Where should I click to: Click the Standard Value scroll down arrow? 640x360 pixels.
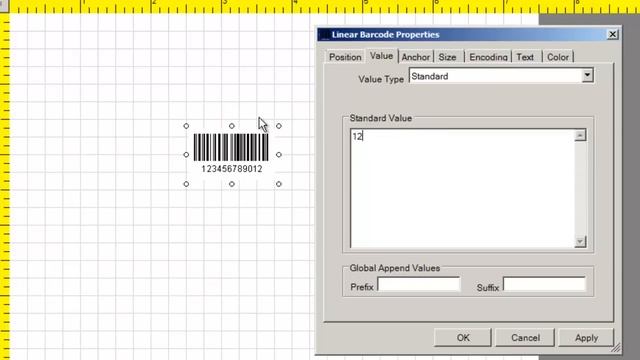580,242
